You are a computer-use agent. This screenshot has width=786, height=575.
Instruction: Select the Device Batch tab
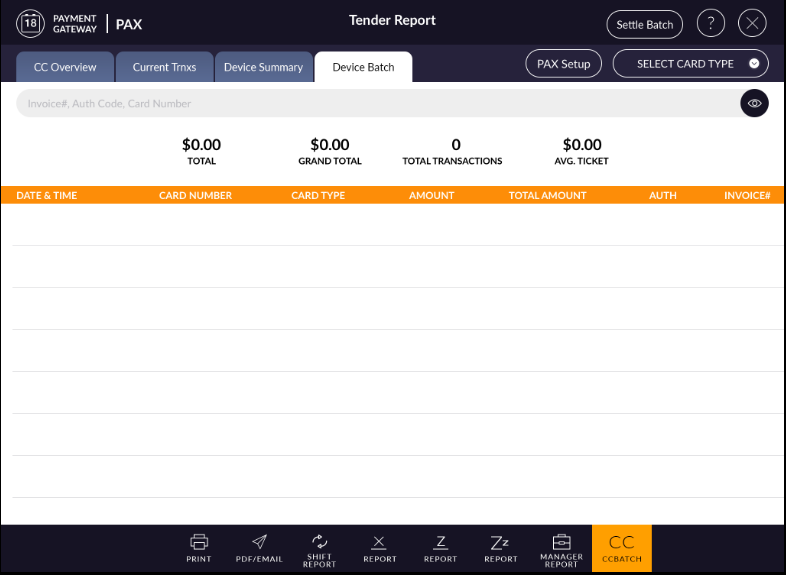pyautogui.click(x=363, y=67)
